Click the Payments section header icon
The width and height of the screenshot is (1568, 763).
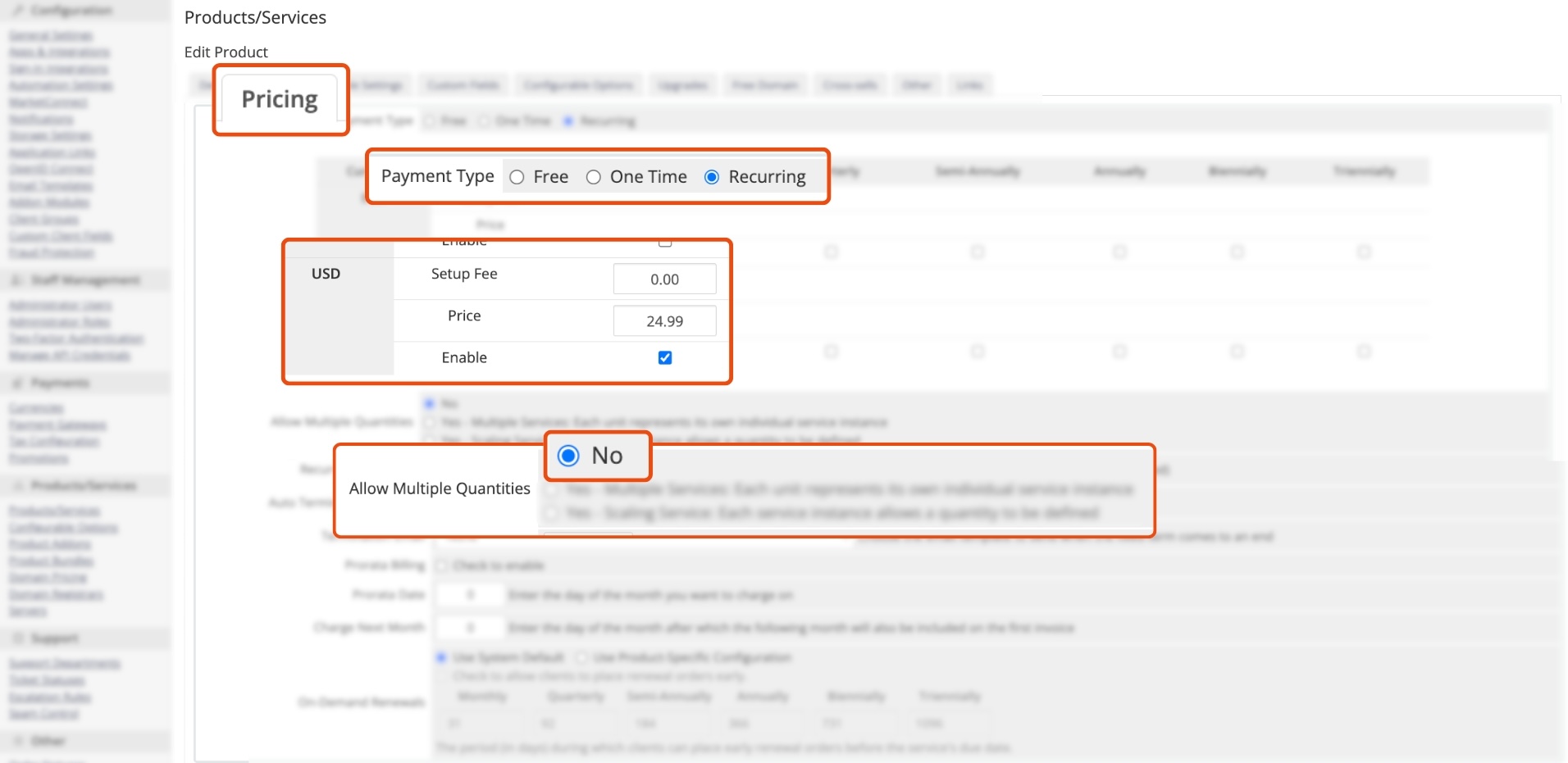(17, 383)
